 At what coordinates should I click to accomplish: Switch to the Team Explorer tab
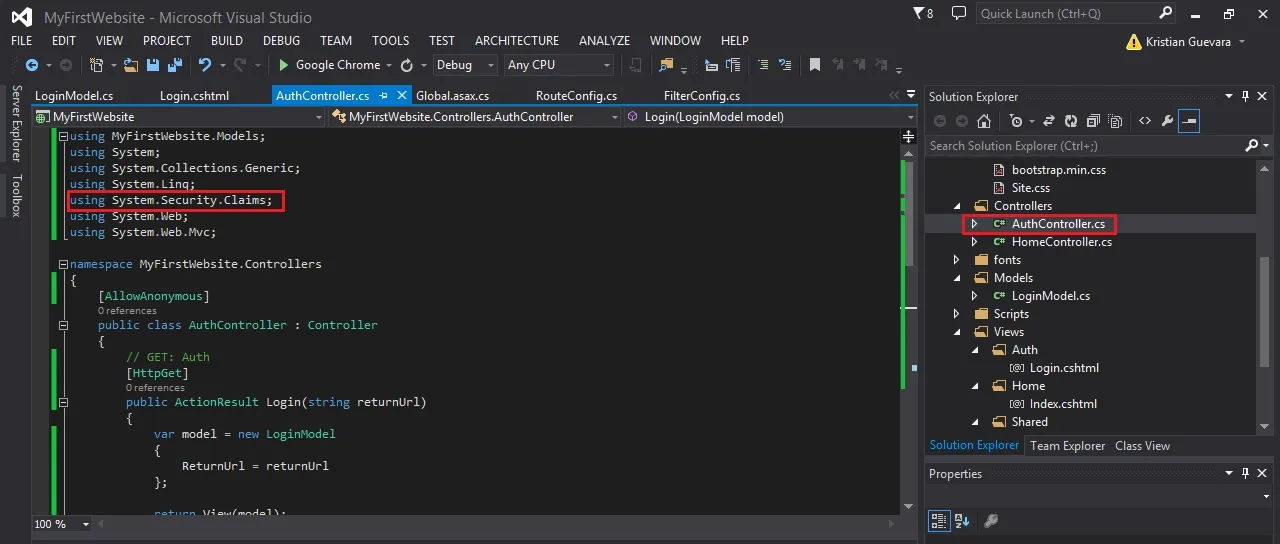coord(1067,446)
